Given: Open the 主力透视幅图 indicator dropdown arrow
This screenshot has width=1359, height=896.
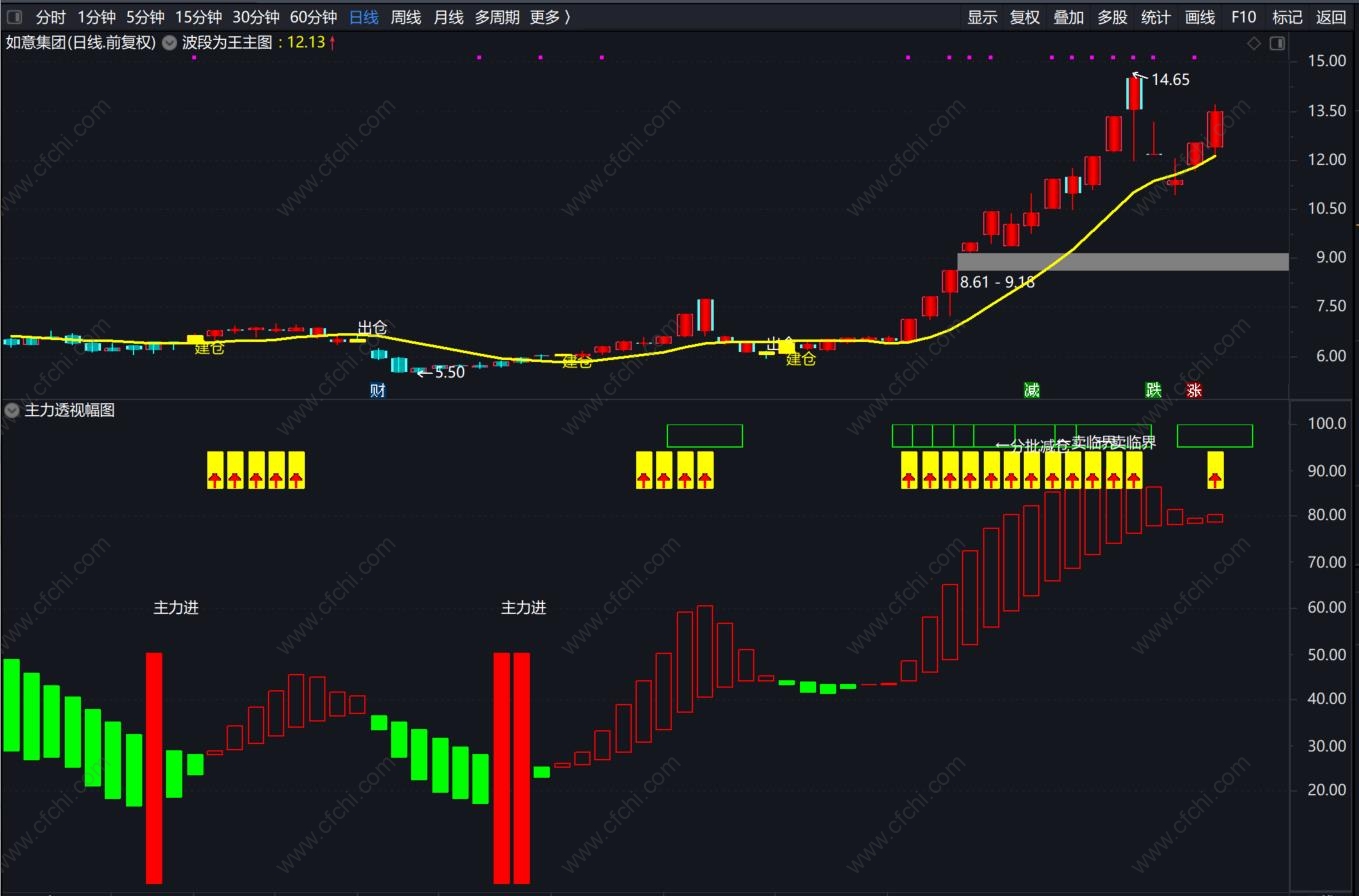Looking at the screenshot, I should point(12,410).
